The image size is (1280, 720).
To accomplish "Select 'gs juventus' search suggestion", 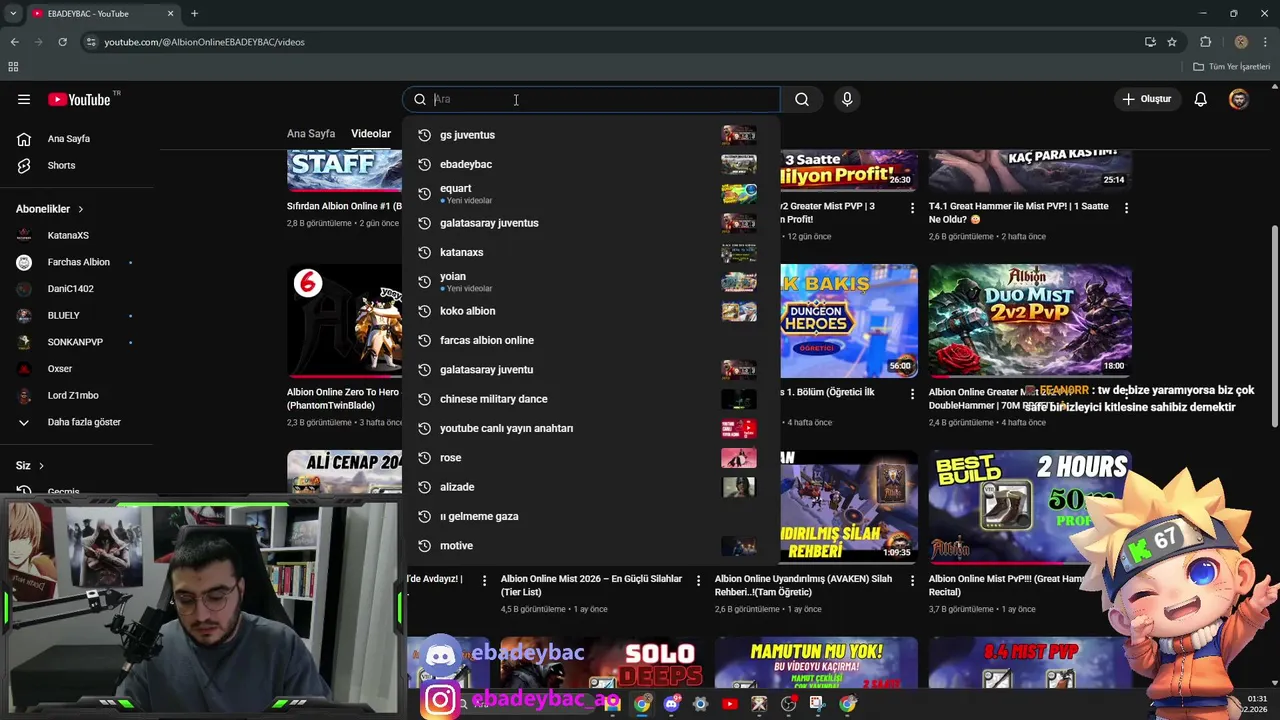I will [x=590, y=135].
